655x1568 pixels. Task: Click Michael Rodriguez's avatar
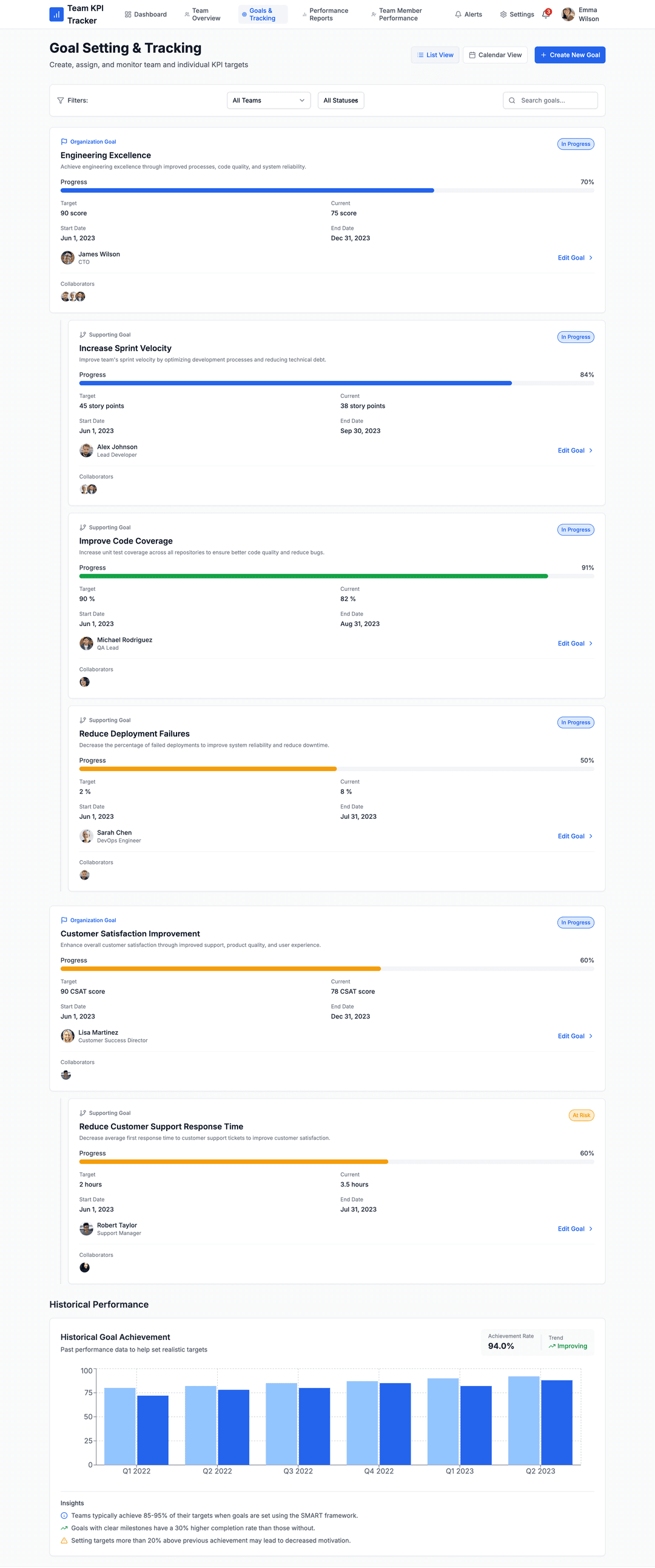click(87, 644)
